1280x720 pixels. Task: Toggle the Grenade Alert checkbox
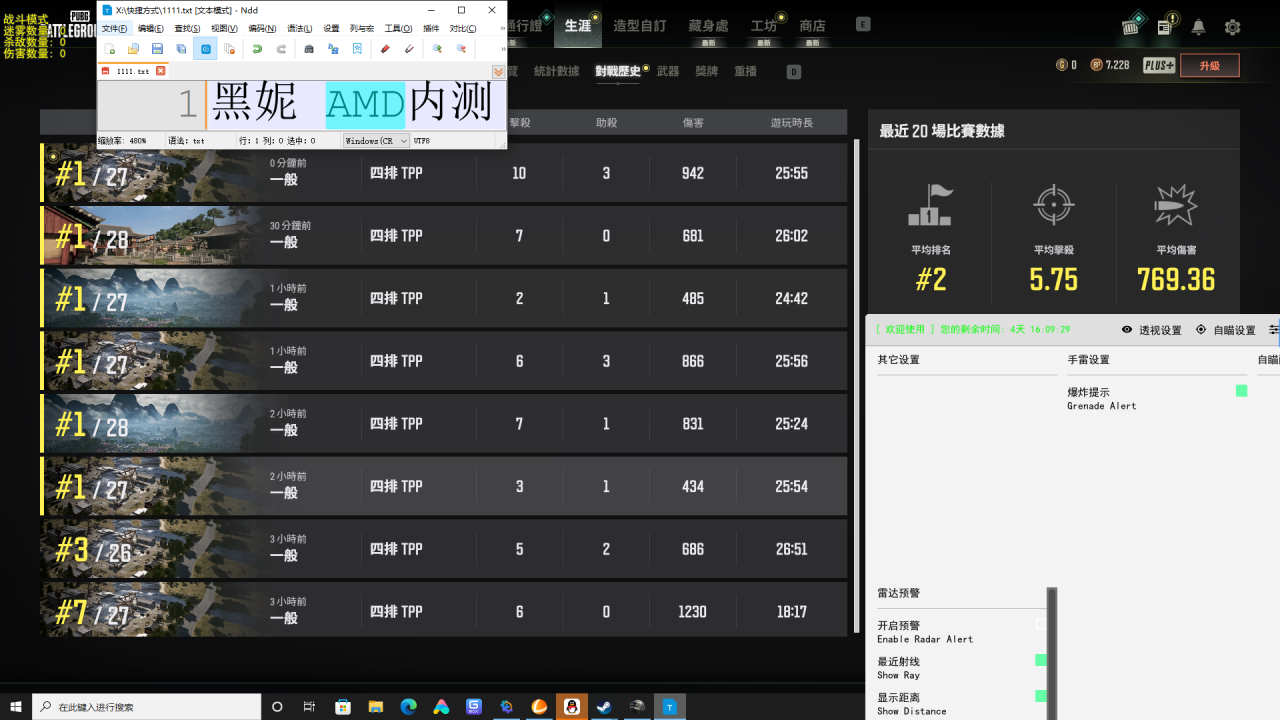(x=1241, y=391)
